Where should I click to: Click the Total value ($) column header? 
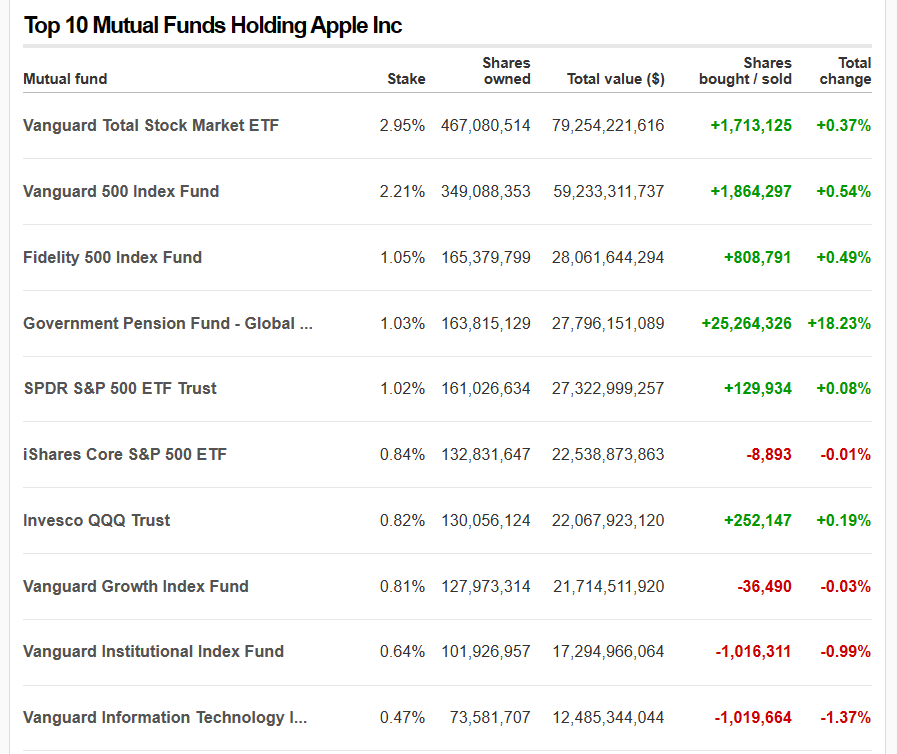point(616,79)
